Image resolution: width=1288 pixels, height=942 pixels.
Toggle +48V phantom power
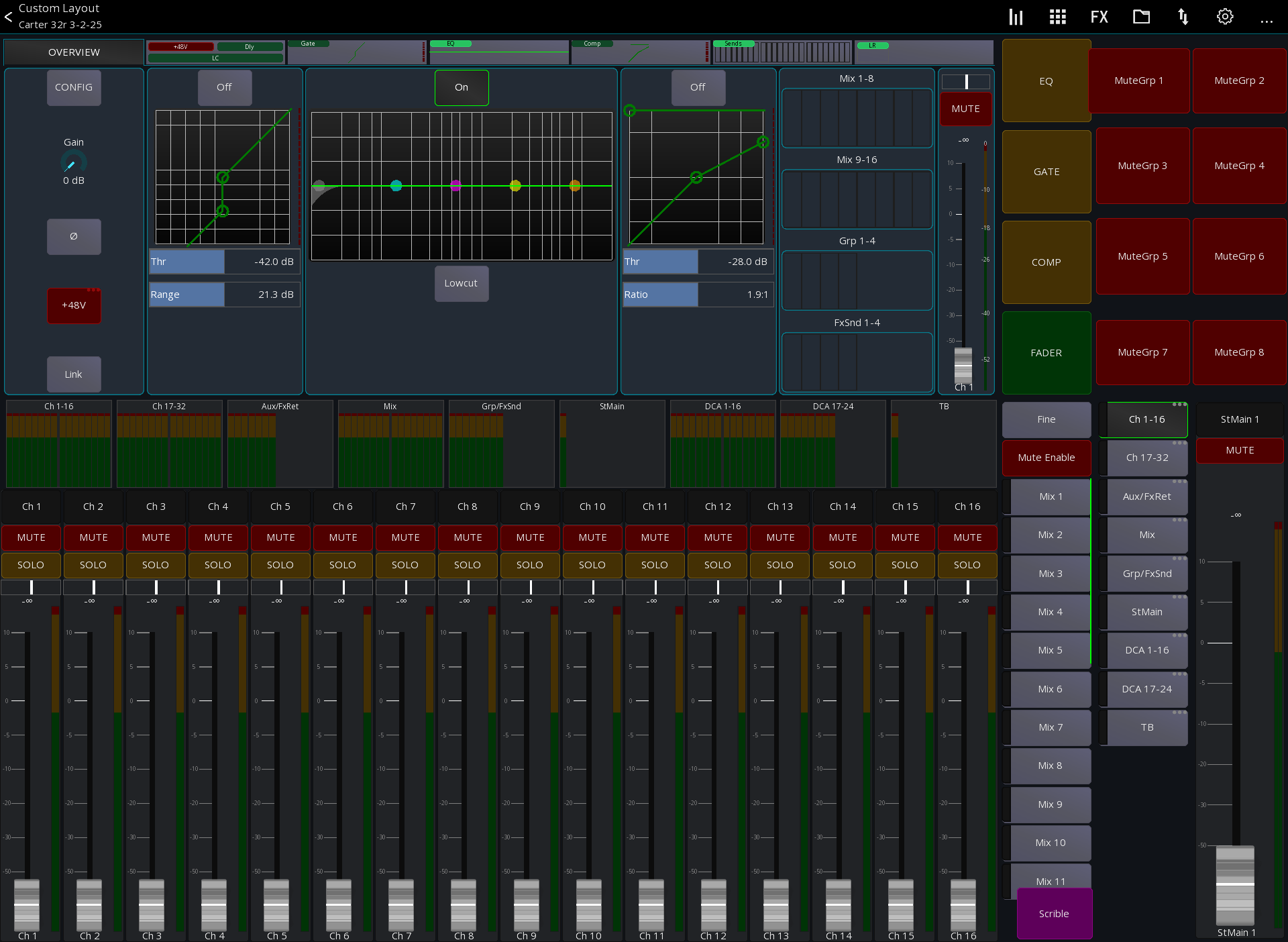[74, 305]
